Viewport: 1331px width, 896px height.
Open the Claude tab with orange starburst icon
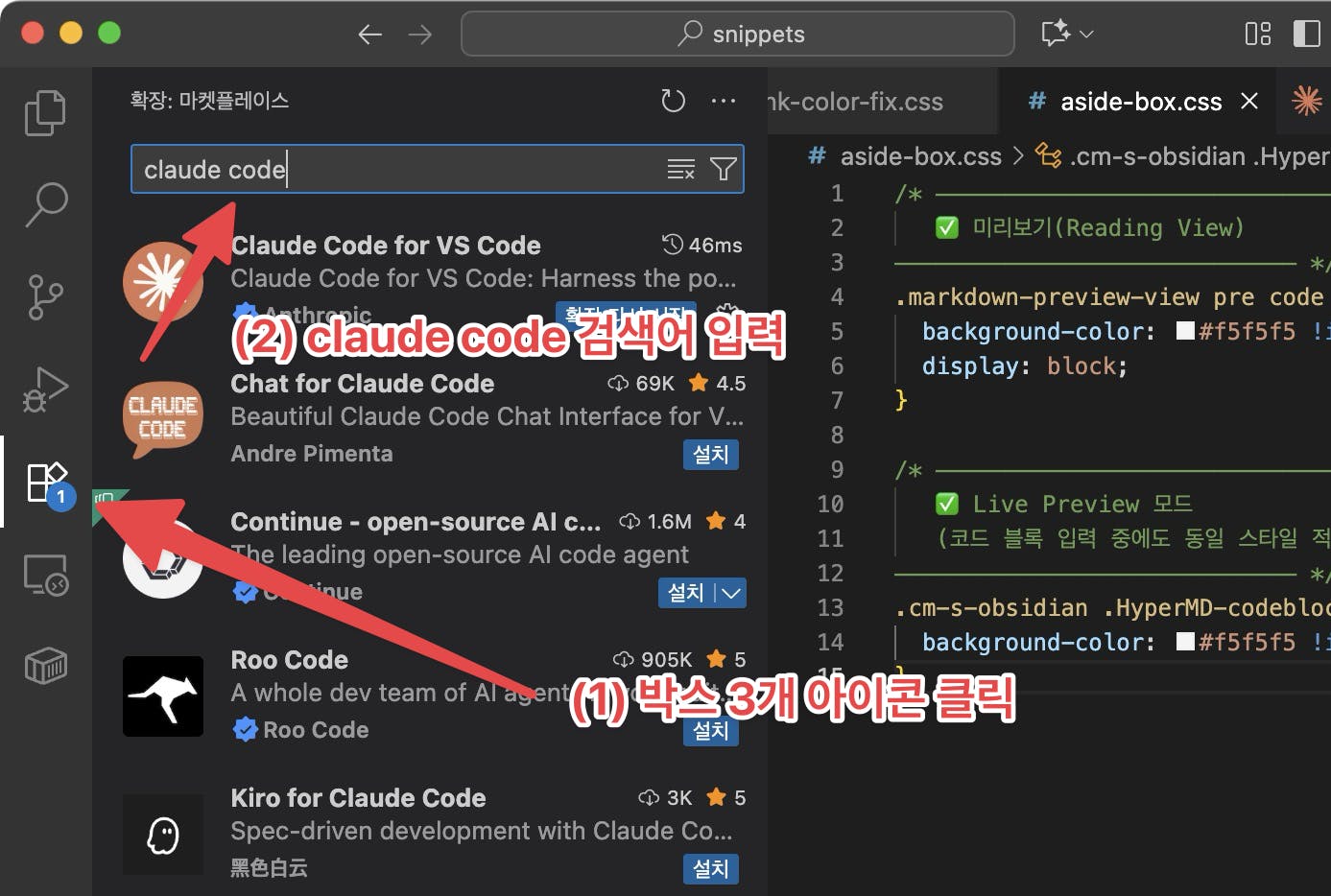(1306, 101)
